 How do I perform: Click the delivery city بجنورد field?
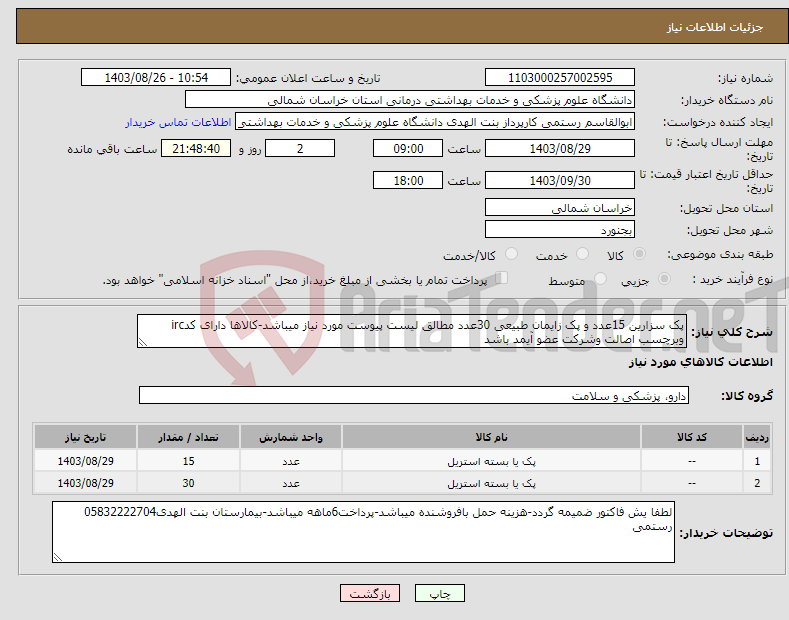[x=560, y=229]
